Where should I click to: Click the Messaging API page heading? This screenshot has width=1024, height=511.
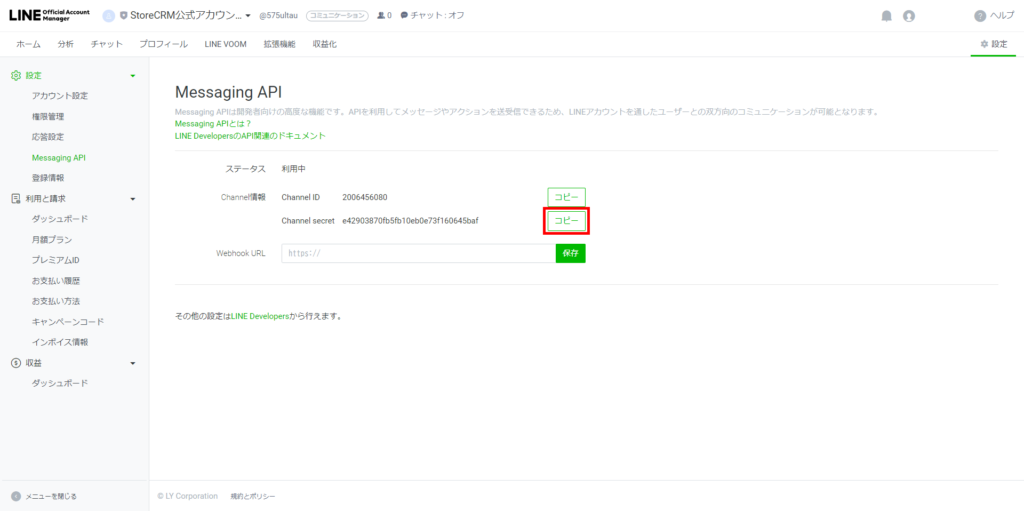229,91
